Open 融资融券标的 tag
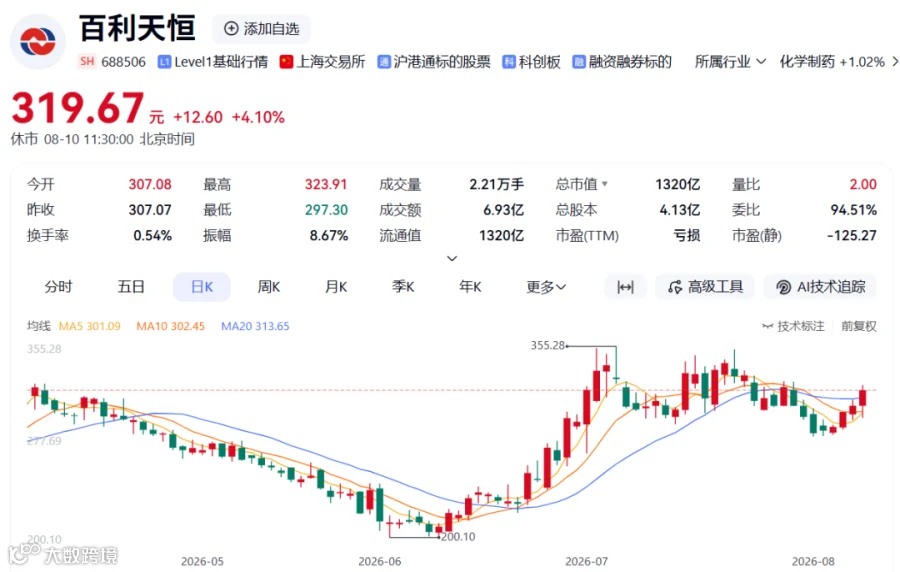The image size is (900, 572). pos(622,62)
